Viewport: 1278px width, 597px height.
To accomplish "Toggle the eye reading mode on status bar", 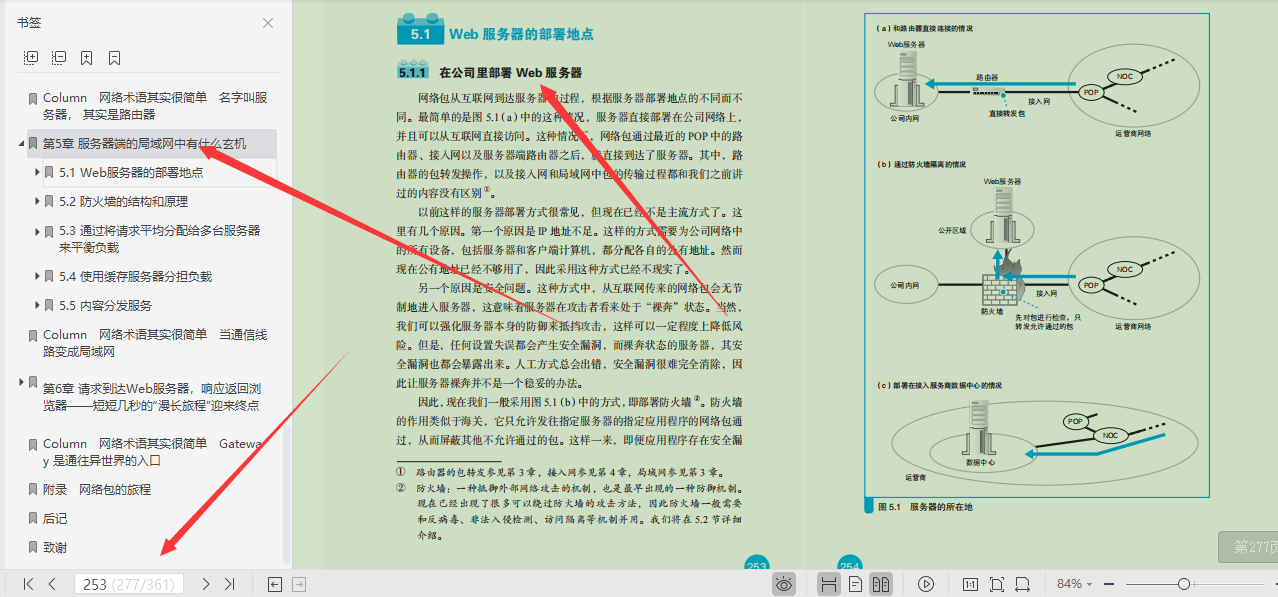I will tap(784, 583).
